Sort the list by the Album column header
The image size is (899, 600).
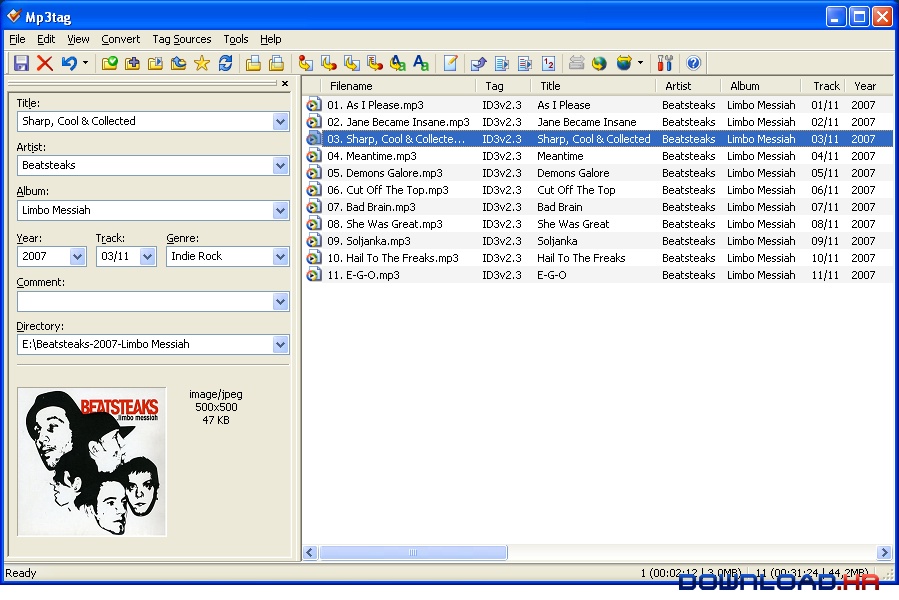click(745, 86)
